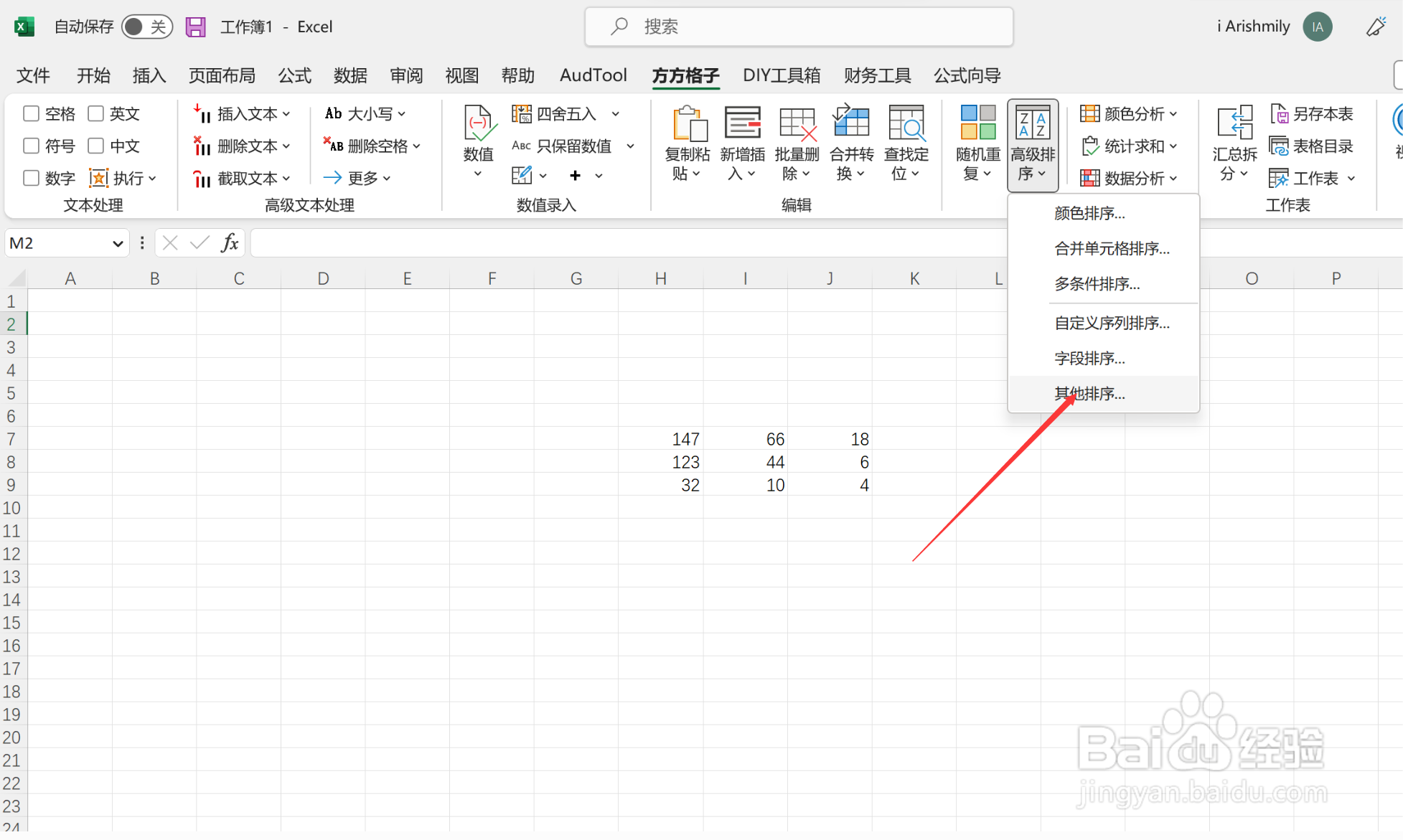
Task: Open the 查找定位 tool
Action: click(x=906, y=143)
